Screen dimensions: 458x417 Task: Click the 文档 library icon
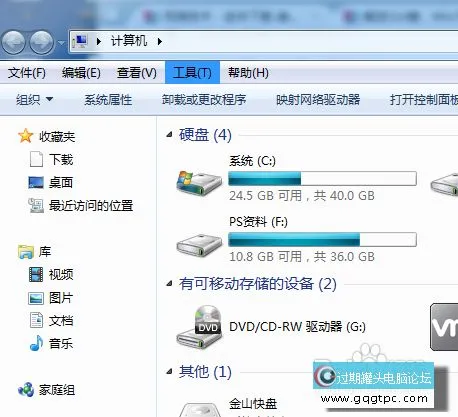36,320
